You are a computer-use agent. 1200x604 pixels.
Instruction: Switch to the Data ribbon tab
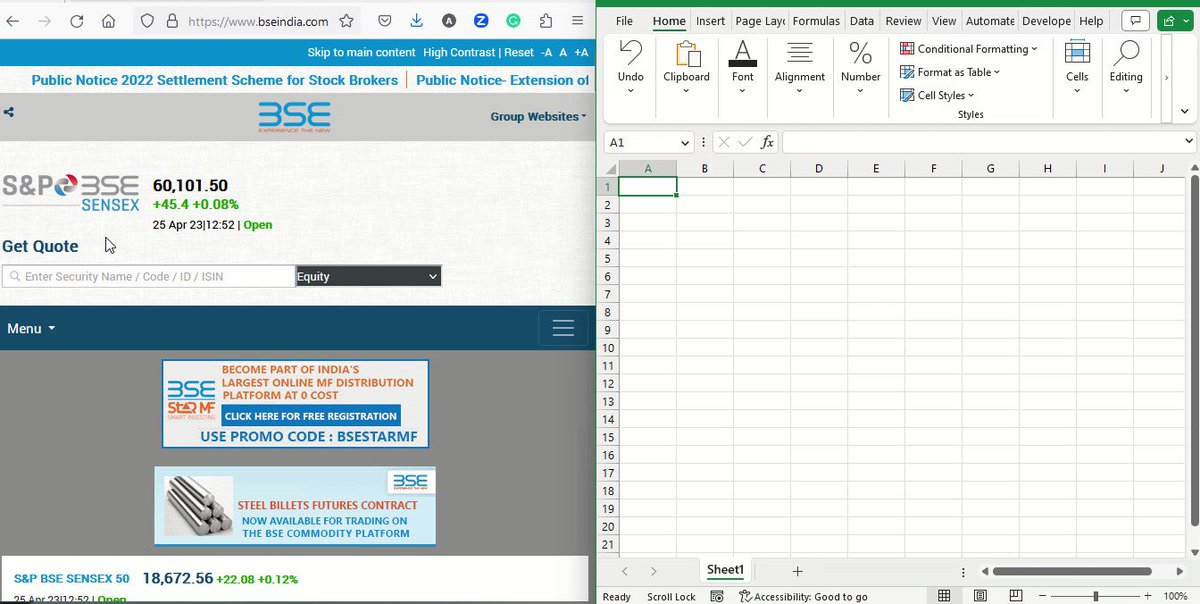pyautogui.click(x=862, y=20)
